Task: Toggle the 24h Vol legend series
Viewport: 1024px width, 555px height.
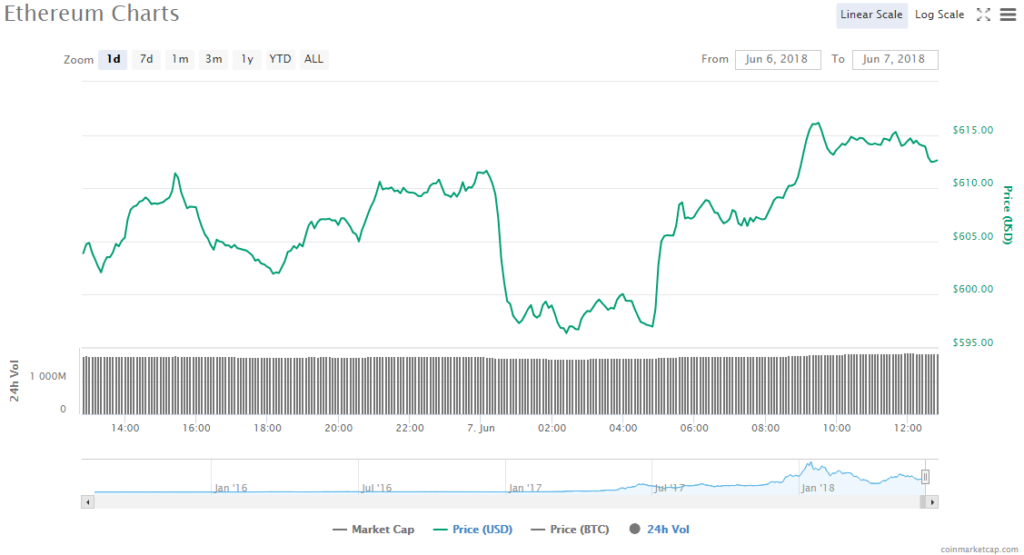Action: pyautogui.click(x=659, y=529)
